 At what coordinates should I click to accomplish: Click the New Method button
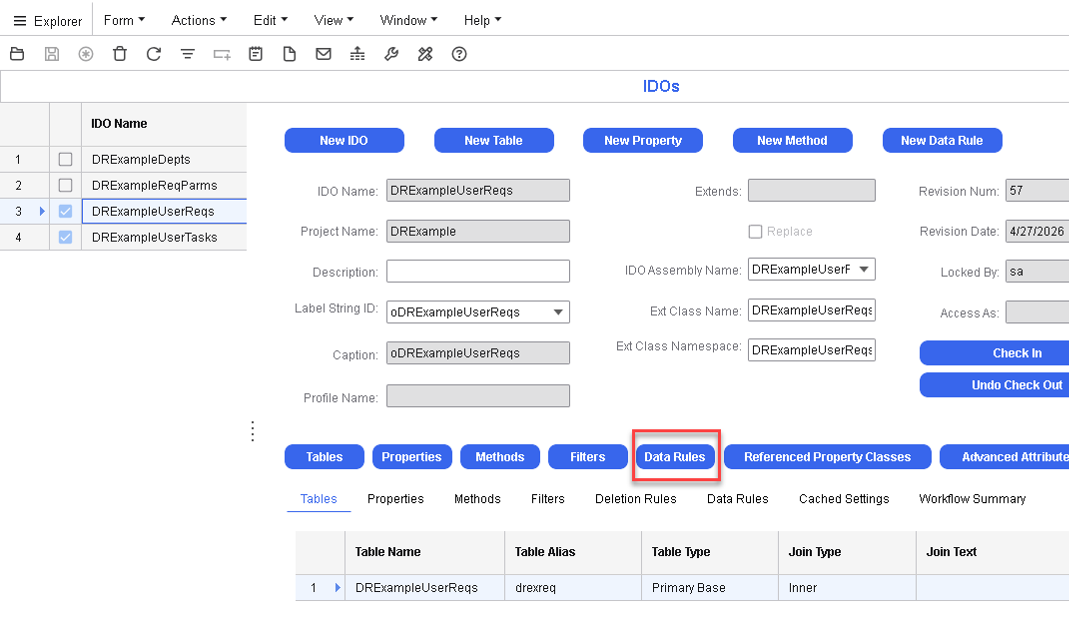(x=792, y=140)
